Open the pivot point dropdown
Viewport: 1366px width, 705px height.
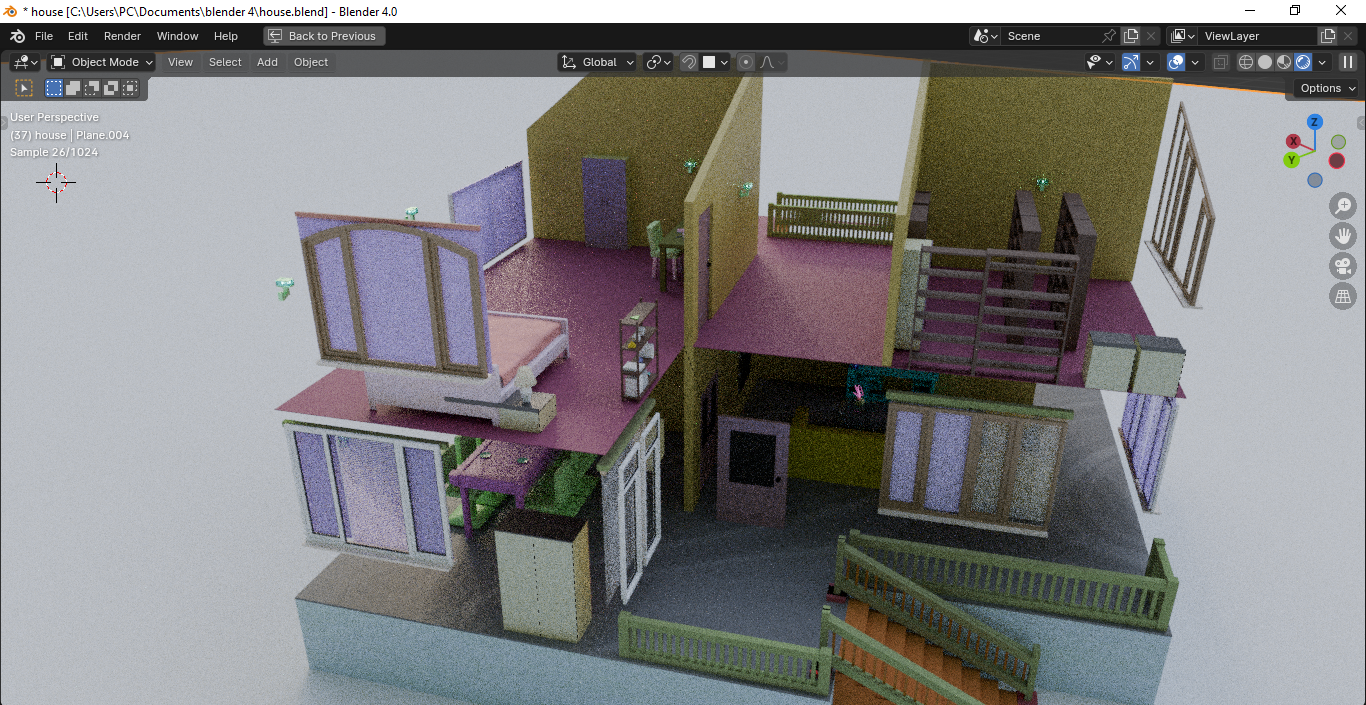click(658, 62)
